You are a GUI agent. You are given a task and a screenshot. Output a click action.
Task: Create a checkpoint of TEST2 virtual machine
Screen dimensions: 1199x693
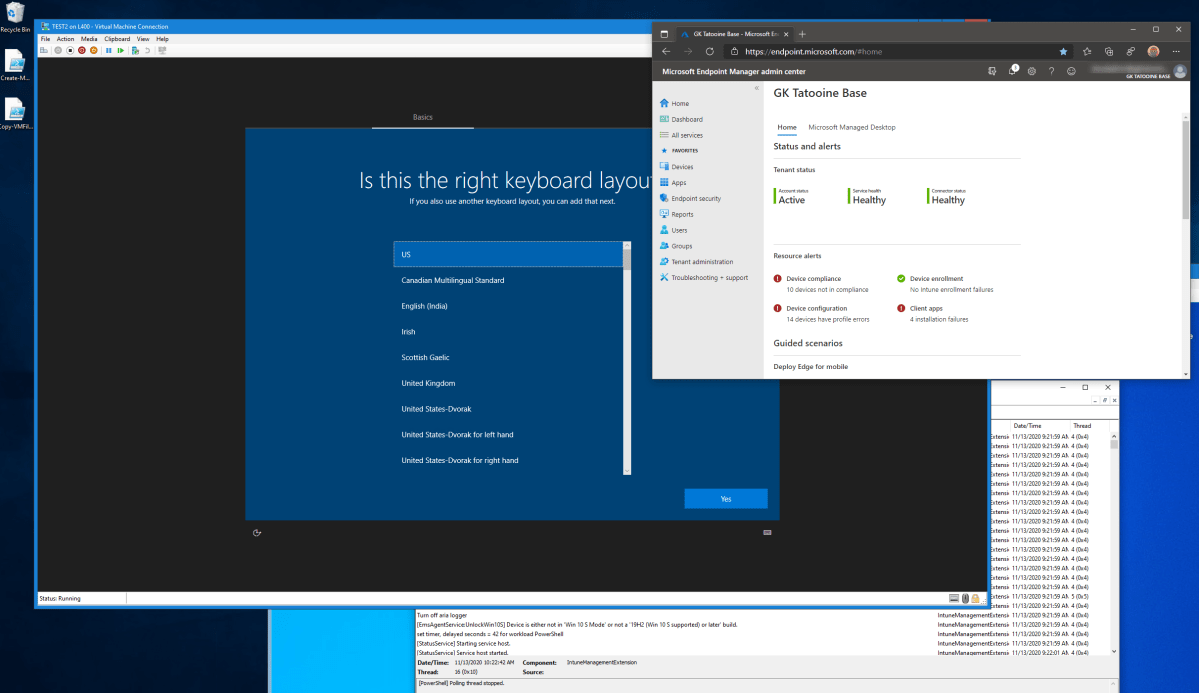[x=135, y=50]
